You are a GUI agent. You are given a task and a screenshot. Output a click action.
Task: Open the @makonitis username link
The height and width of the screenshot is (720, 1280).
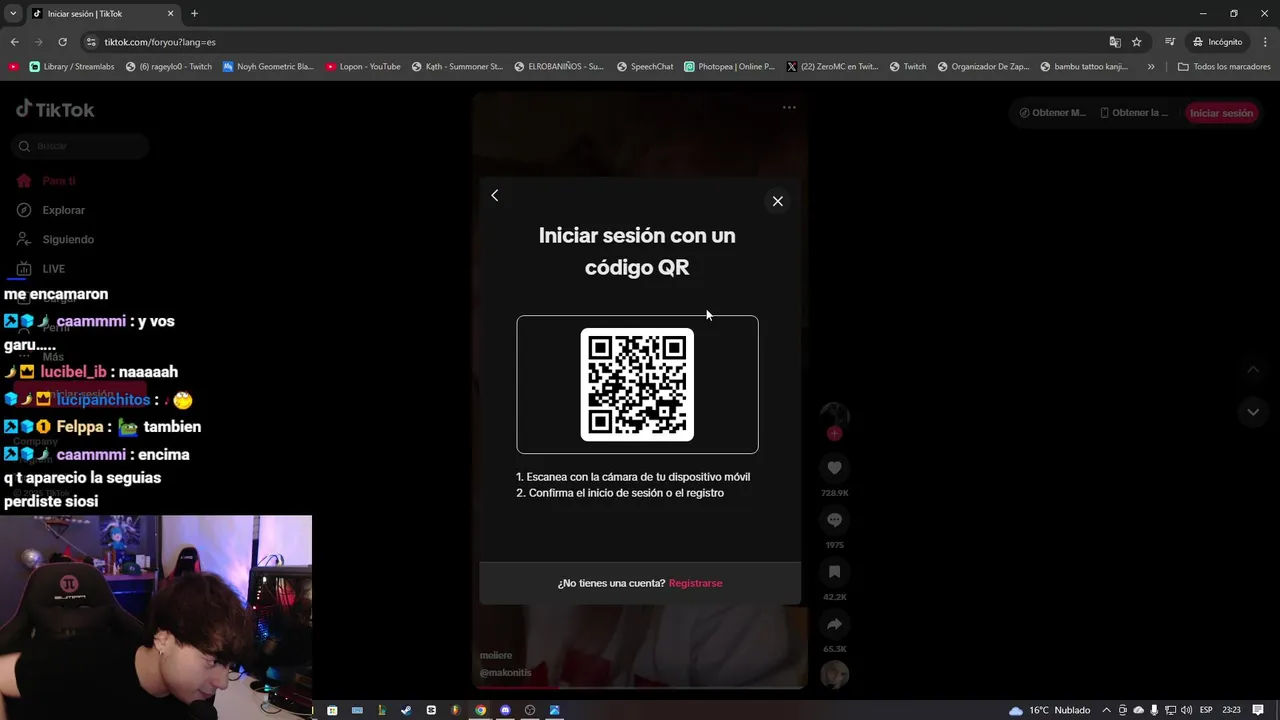[505, 673]
